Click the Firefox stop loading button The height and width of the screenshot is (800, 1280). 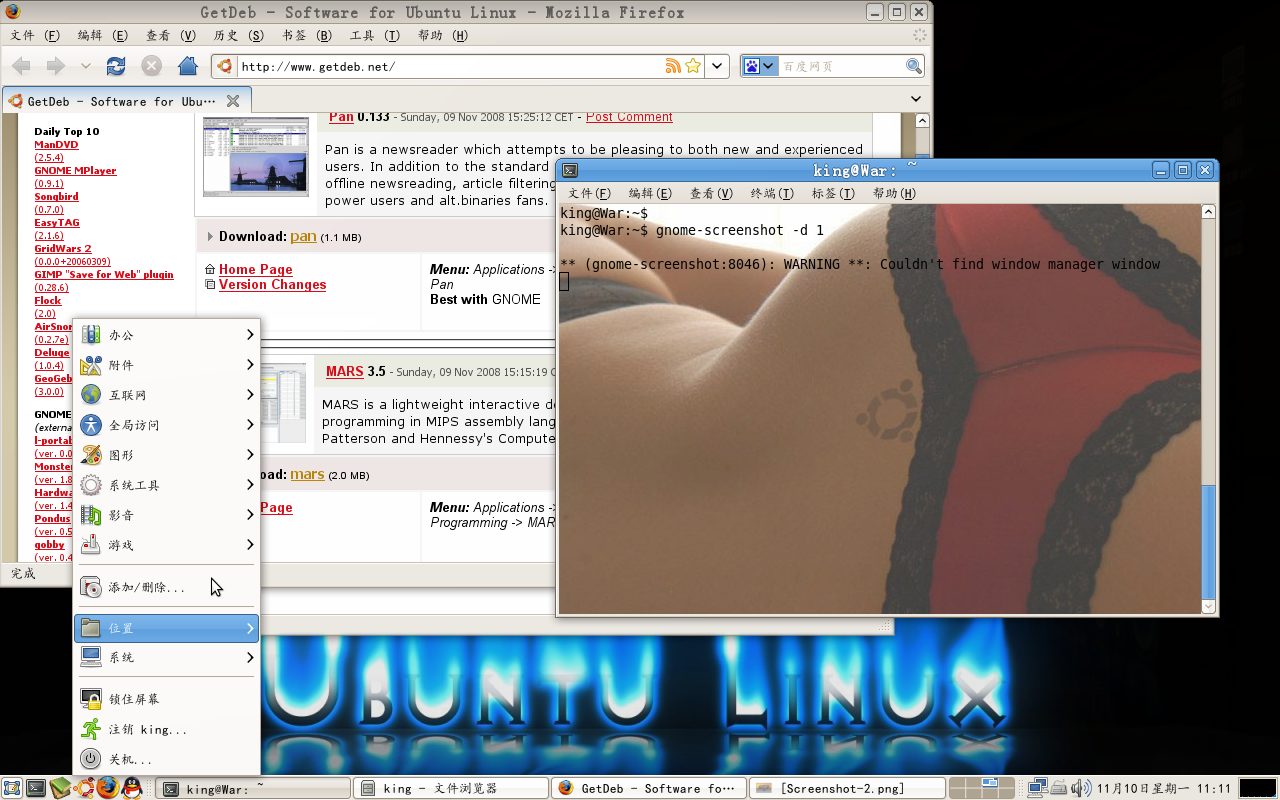coord(151,66)
